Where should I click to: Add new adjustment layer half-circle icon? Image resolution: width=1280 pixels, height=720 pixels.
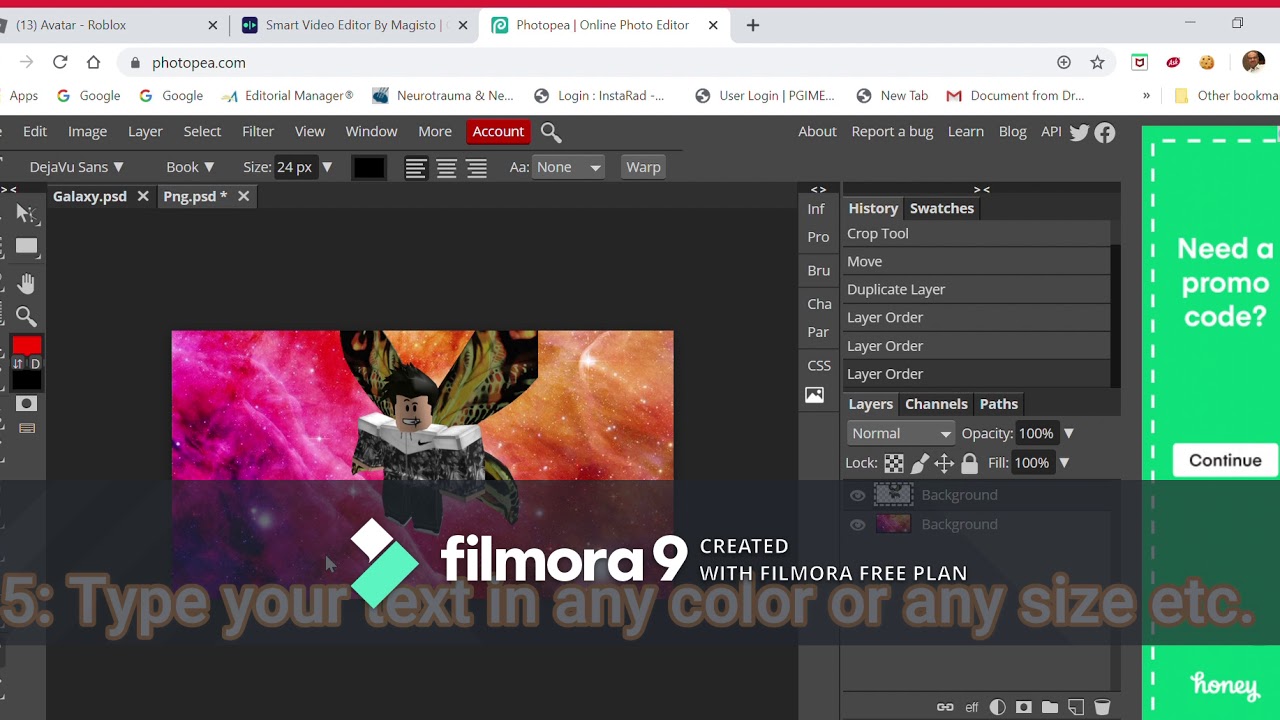coord(998,707)
